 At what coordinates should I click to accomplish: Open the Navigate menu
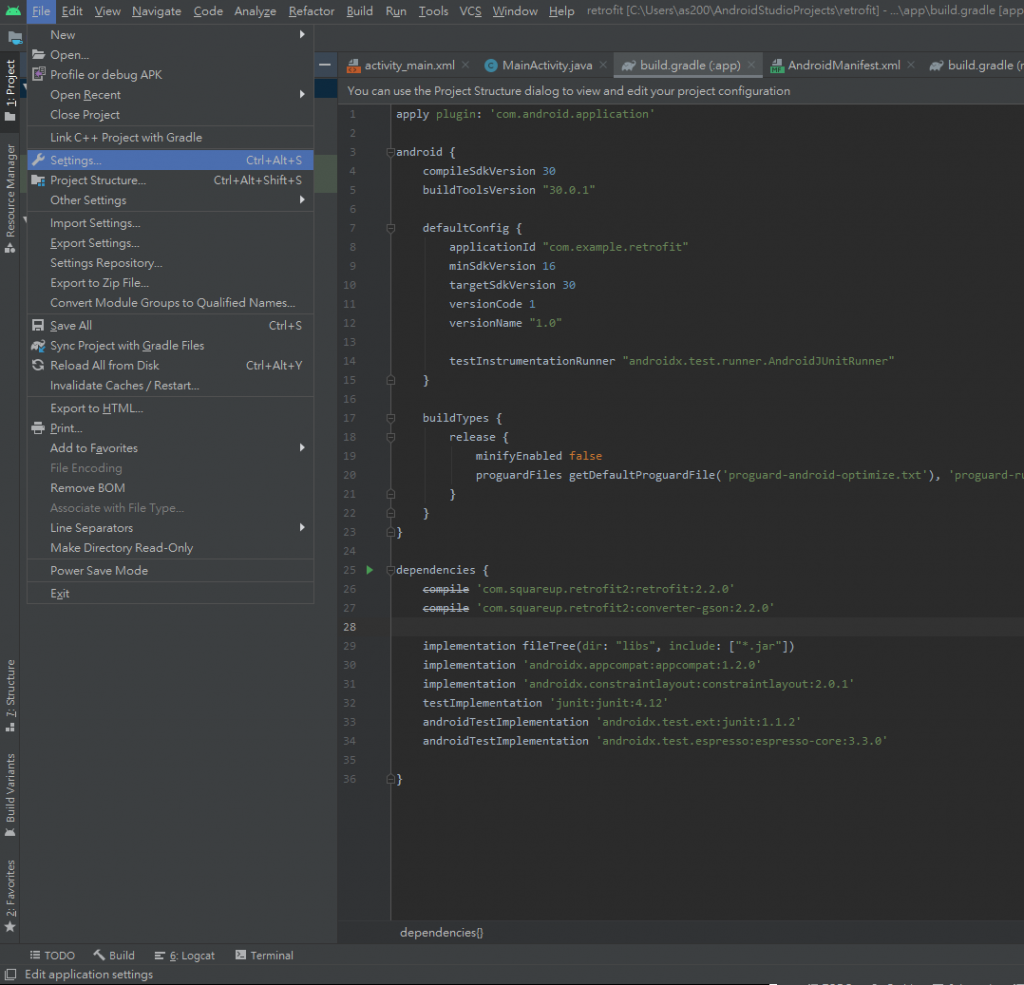[156, 11]
